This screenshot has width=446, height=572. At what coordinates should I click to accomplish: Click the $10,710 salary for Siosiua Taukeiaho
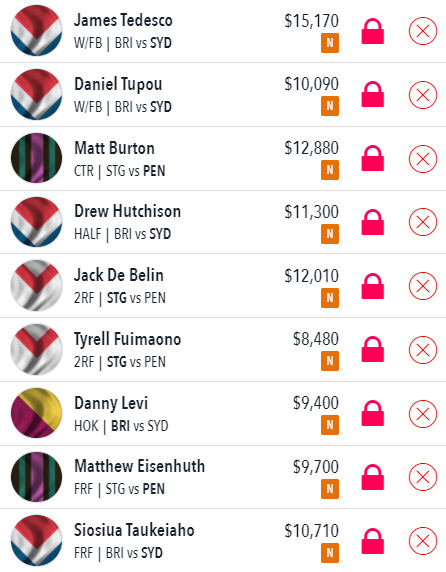(x=311, y=531)
